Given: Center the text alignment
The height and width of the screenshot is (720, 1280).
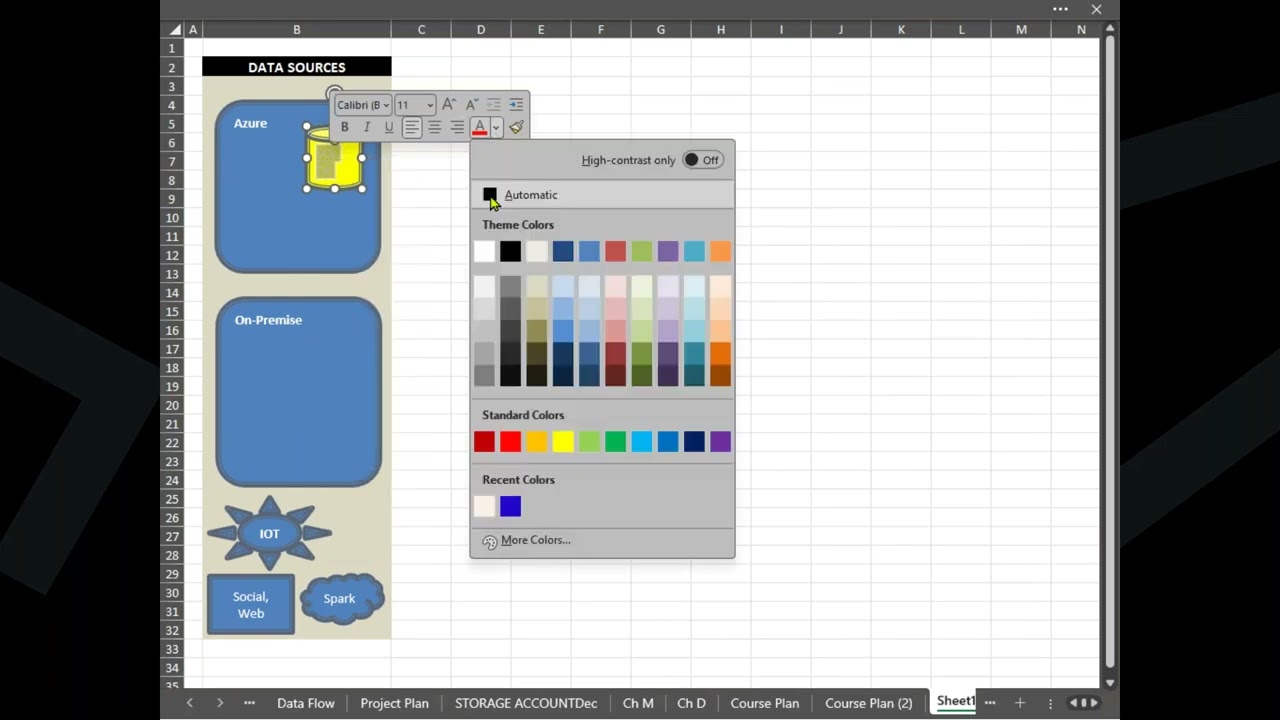Looking at the screenshot, I should [x=434, y=127].
